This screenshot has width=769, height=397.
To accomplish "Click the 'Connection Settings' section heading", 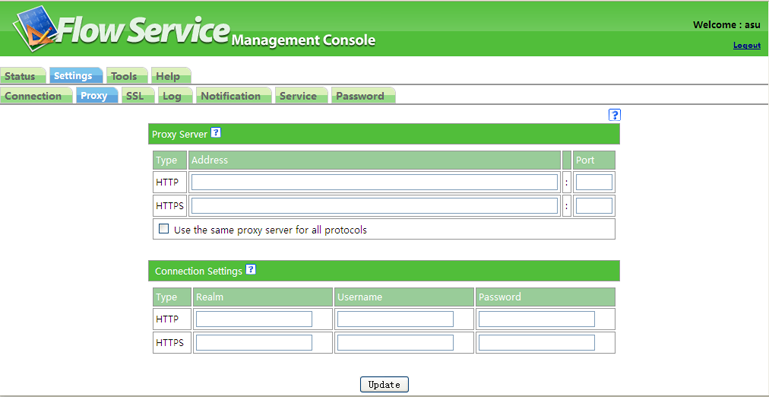I will point(199,271).
